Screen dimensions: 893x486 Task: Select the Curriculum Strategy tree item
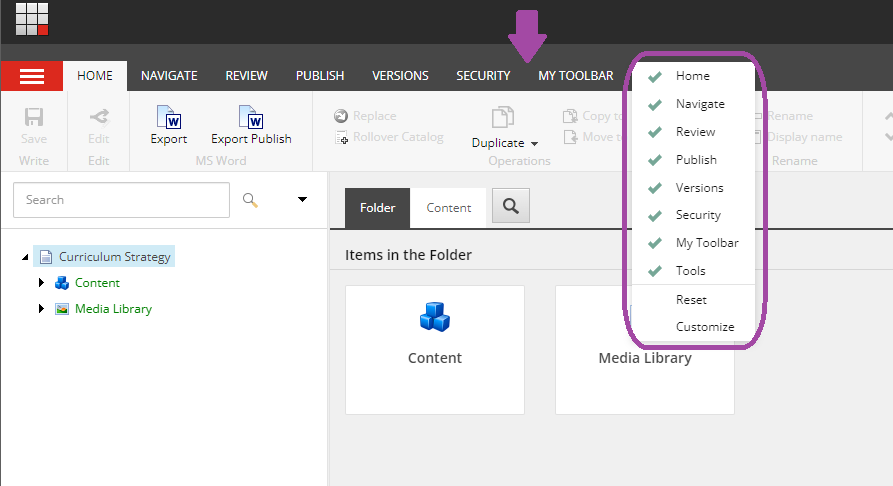(104, 257)
